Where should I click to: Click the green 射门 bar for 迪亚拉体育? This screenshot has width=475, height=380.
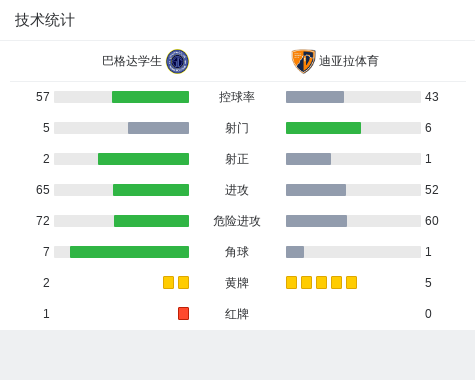(323, 128)
